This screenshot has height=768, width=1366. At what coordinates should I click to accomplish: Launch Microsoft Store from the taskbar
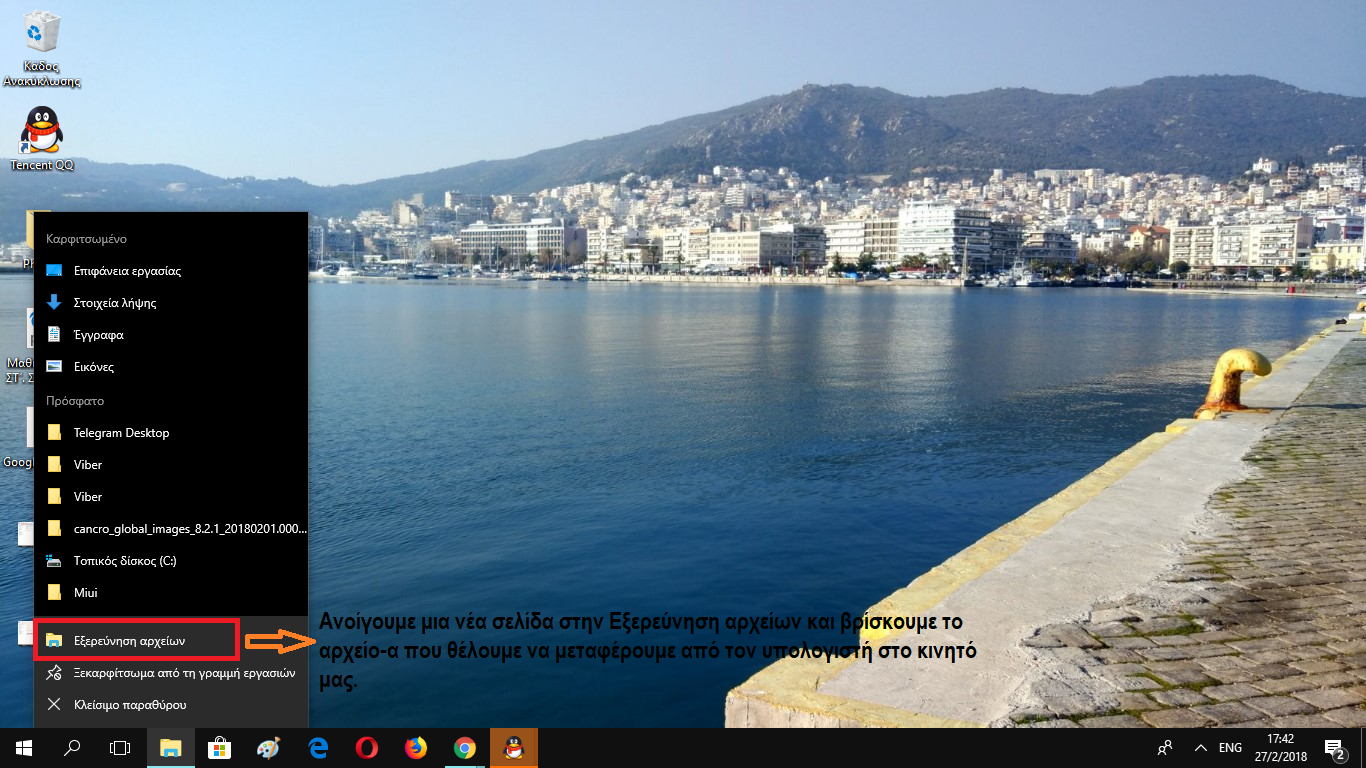(x=219, y=747)
